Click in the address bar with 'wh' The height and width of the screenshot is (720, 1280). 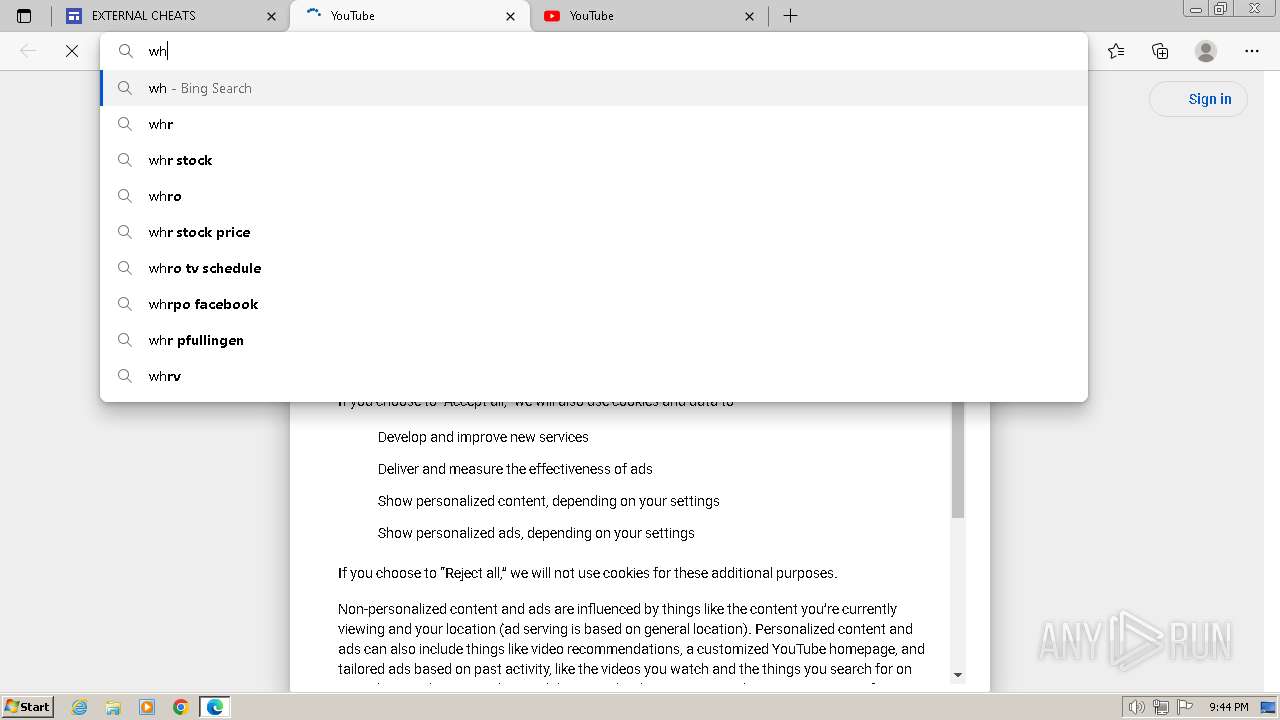point(594,51)
